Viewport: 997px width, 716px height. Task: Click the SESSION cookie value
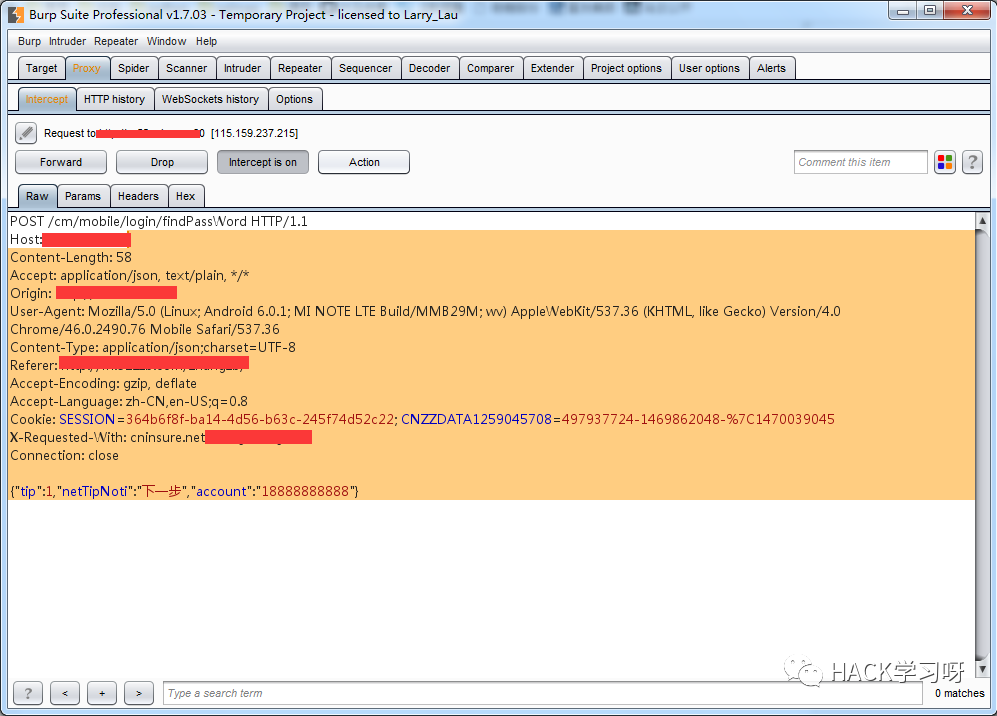point(260,419)
